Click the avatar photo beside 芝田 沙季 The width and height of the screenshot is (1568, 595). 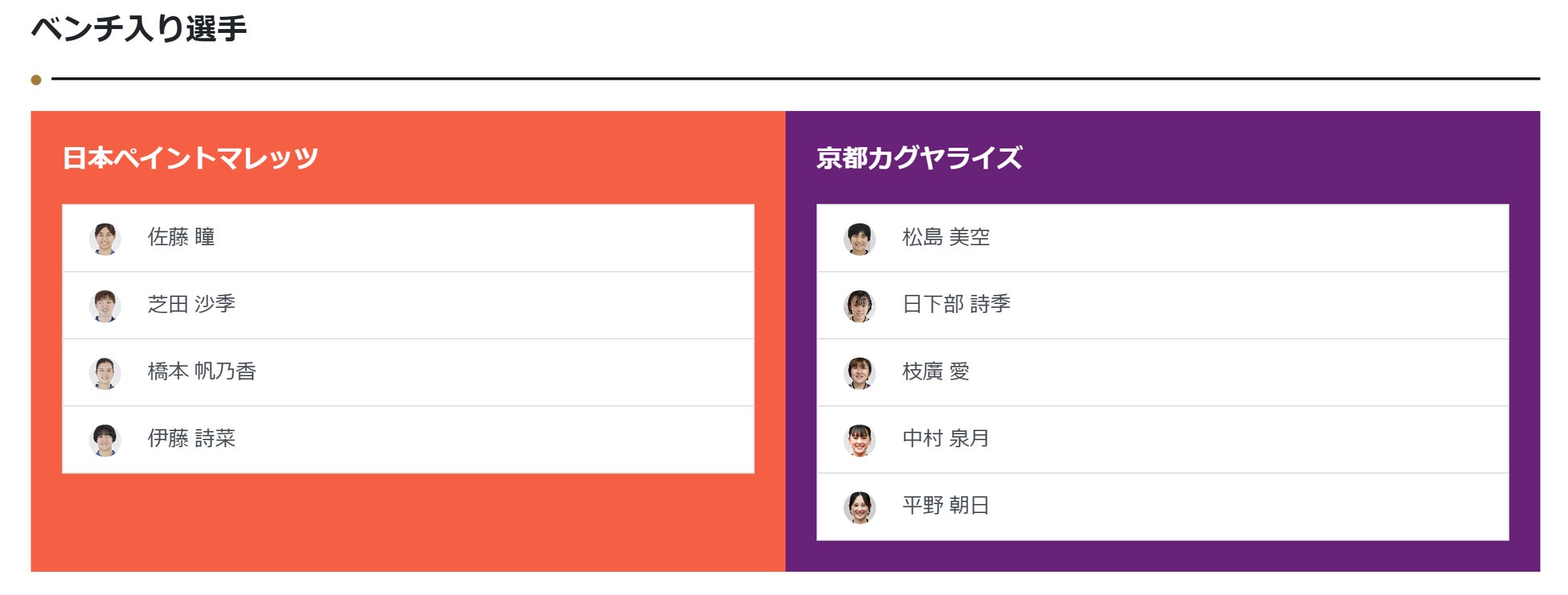(x=105, y=306)
